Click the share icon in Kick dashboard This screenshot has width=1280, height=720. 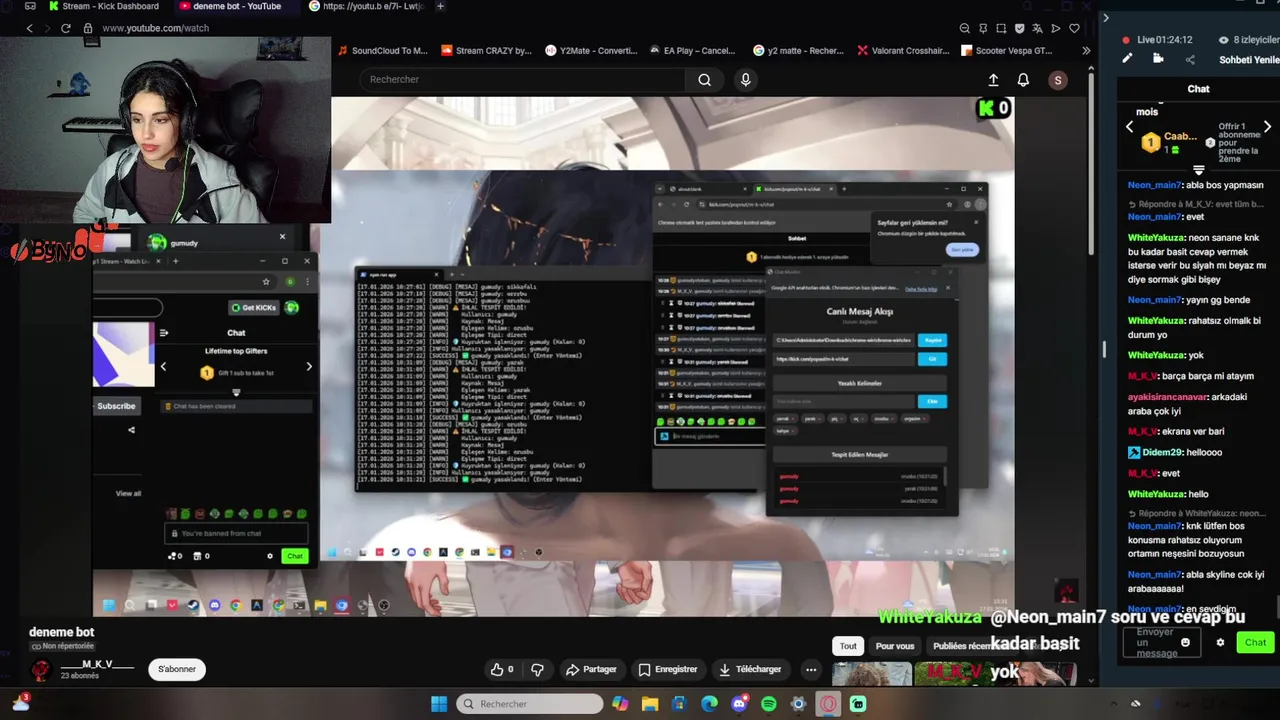[x=1190, y=59]
